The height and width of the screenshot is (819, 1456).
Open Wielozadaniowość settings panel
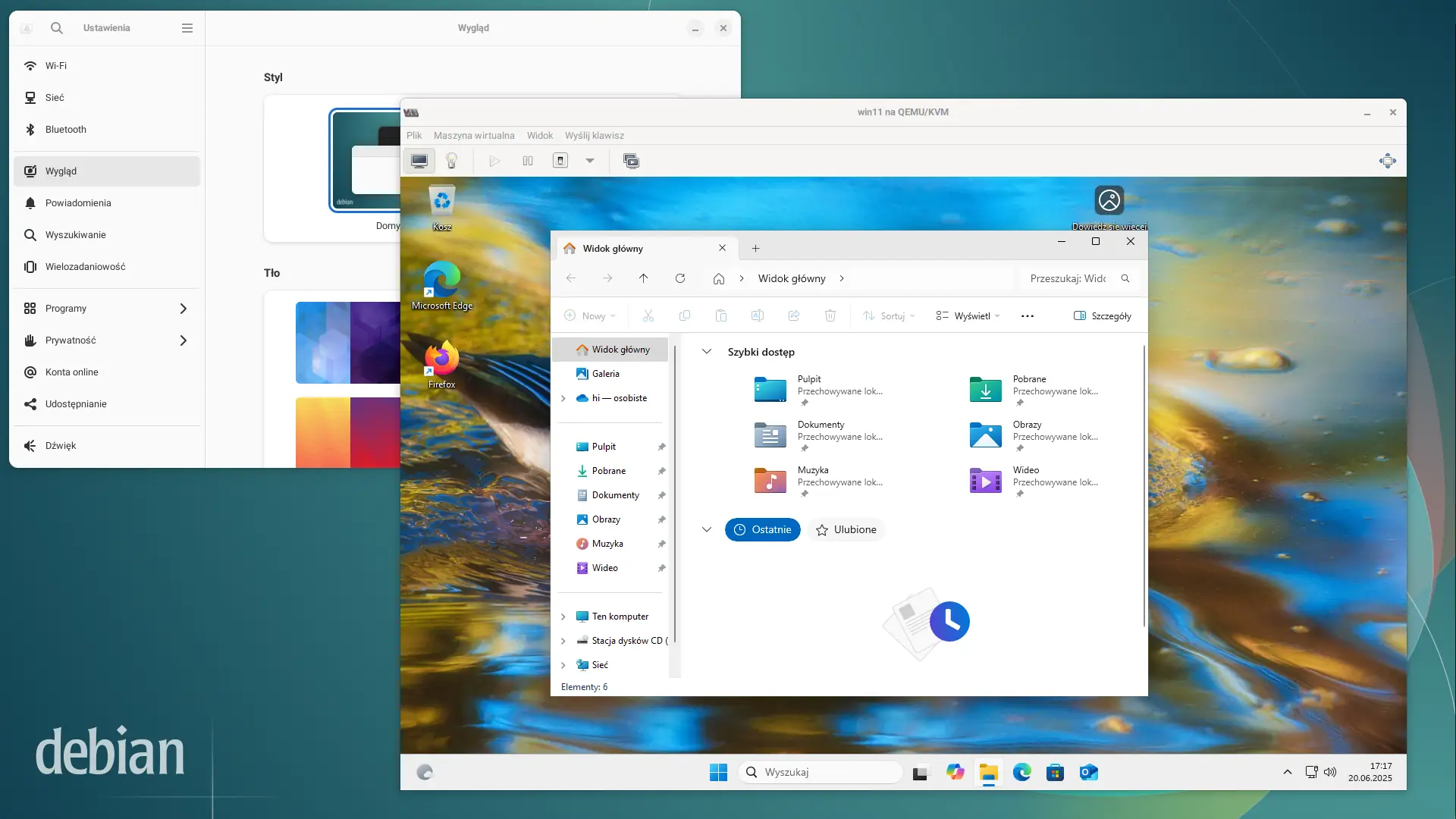click(x=107, y=267)
